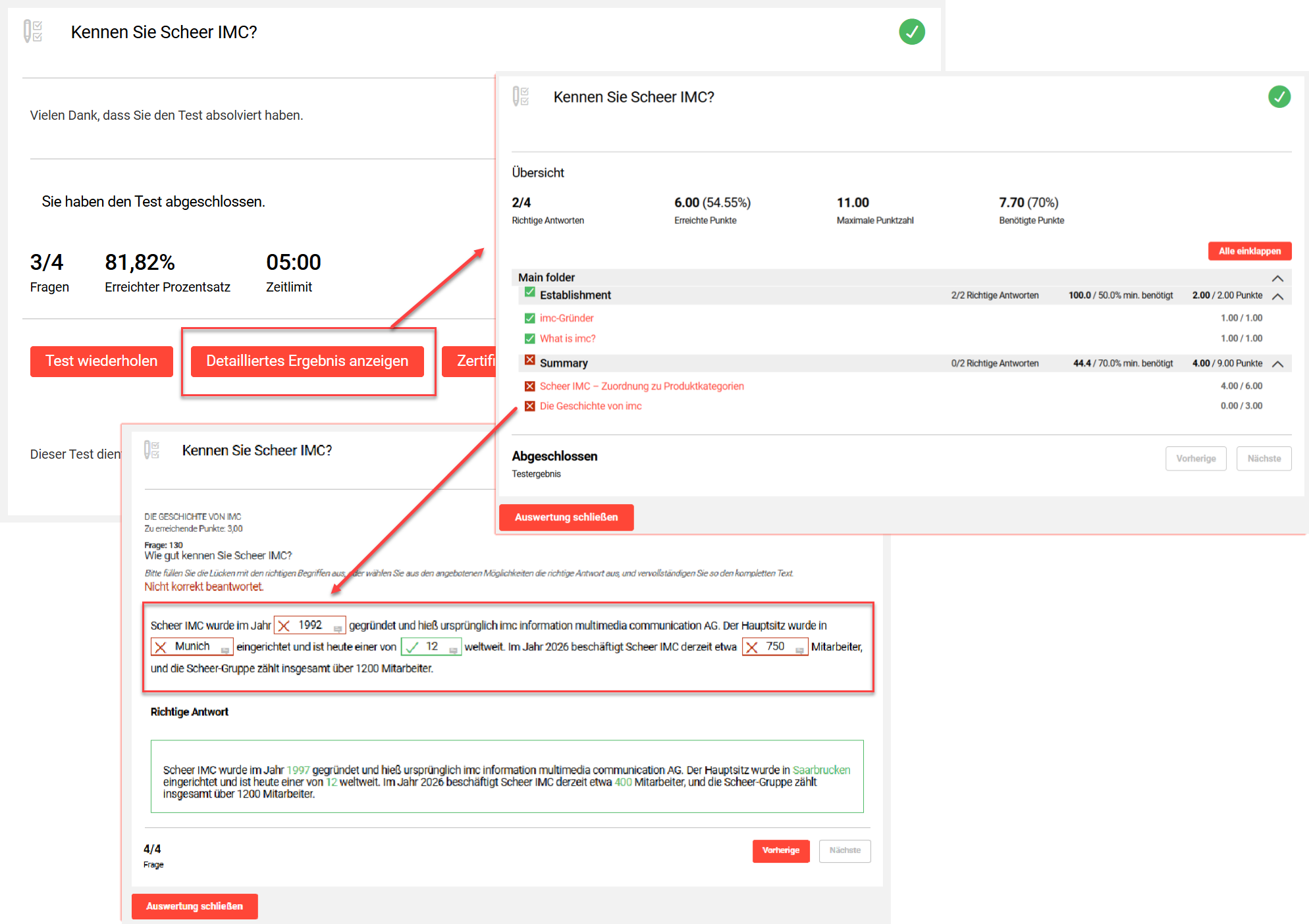Screen dimensions: 1309x924
Task: Click Vorherige button in Übersicht window
Action: tap(1196, 459)
